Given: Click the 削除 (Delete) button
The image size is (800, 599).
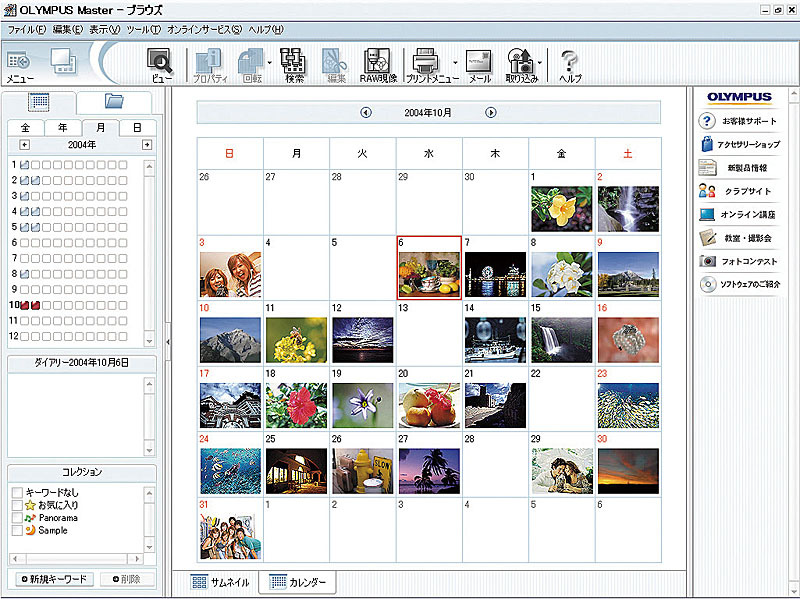Looking at the screenshot, I should (x=127, y=579).
